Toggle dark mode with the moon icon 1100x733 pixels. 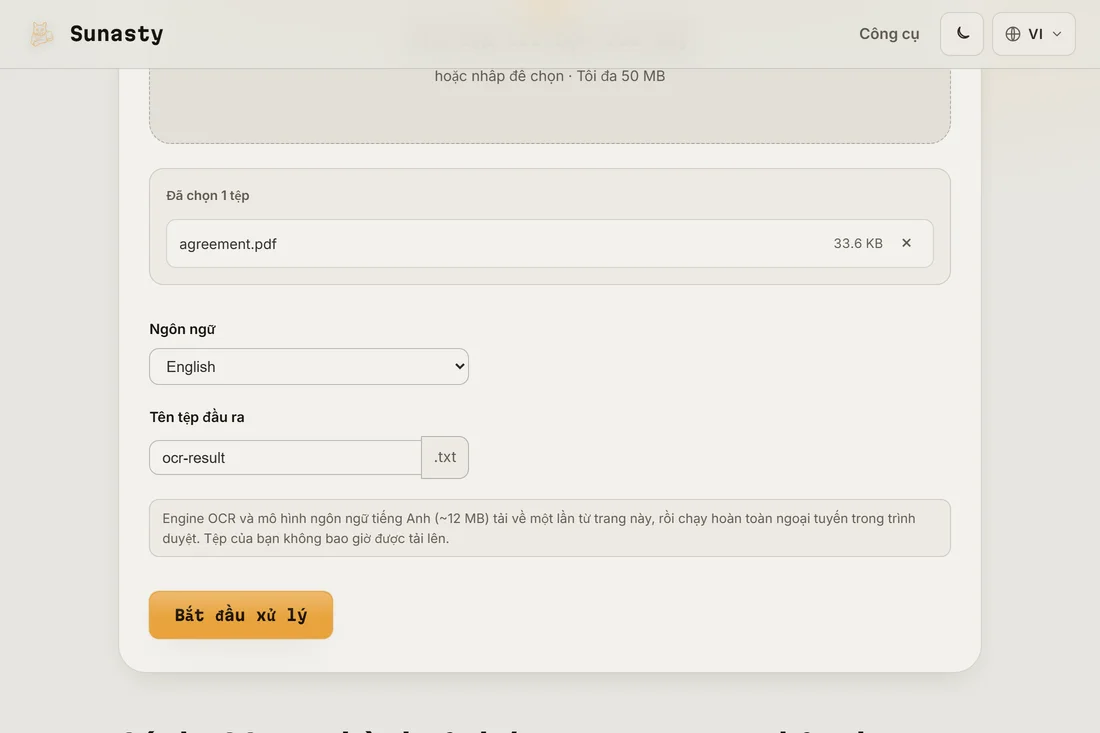962,34
